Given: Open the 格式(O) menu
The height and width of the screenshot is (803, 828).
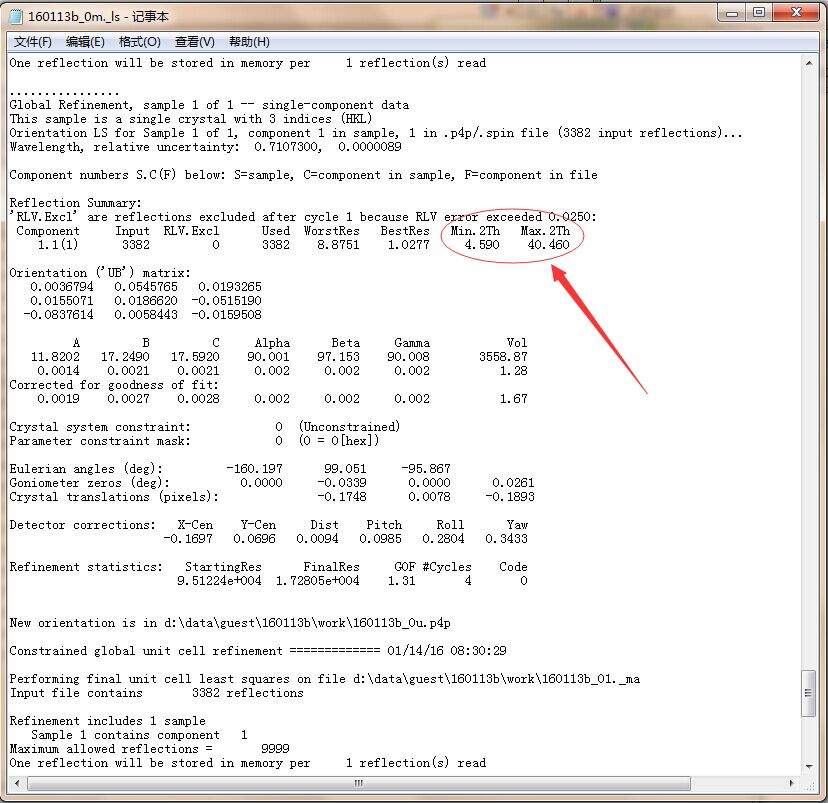Looking at the screenshot, I should click(139, 42).
